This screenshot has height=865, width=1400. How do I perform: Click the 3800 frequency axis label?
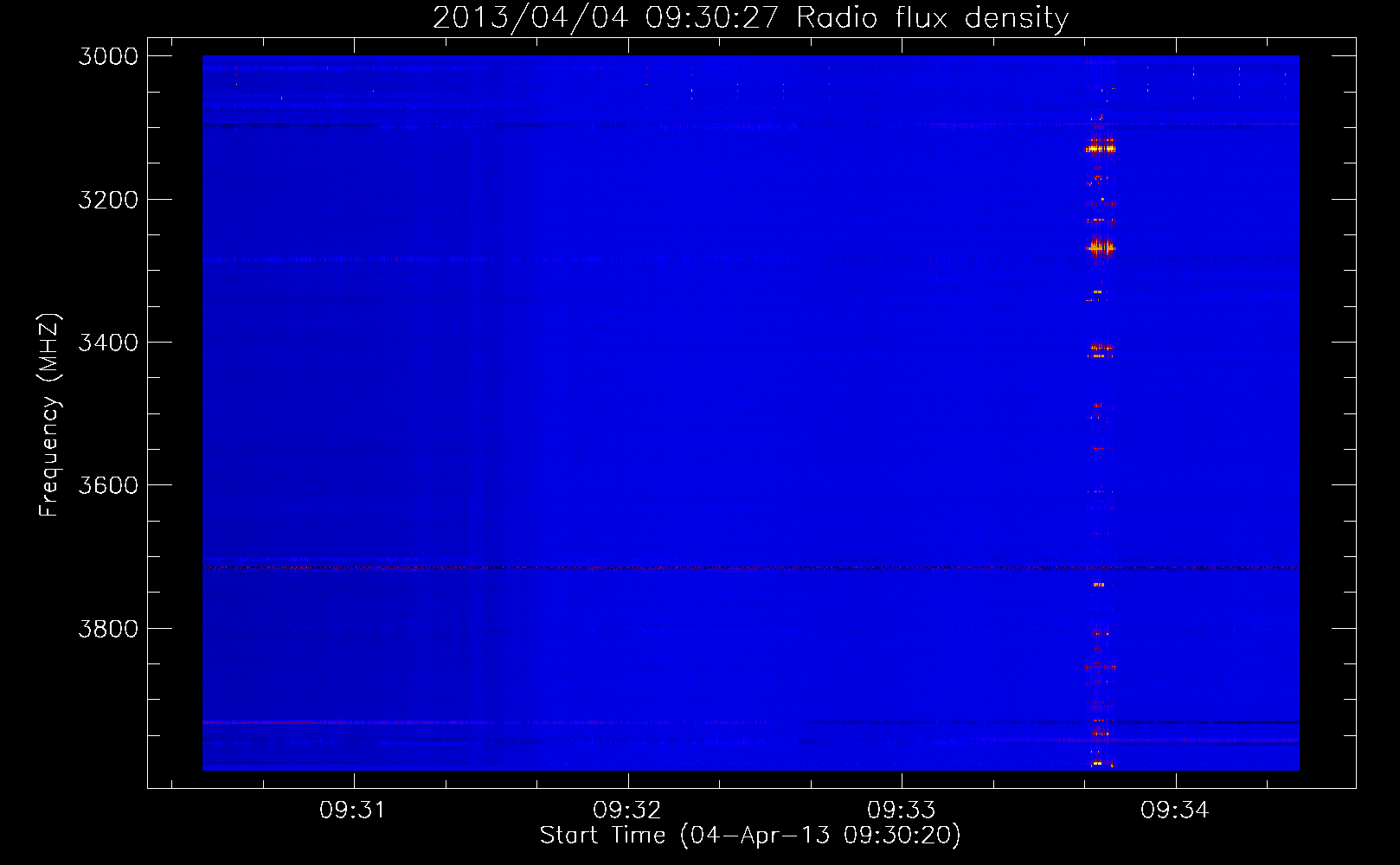click(108, 629)
